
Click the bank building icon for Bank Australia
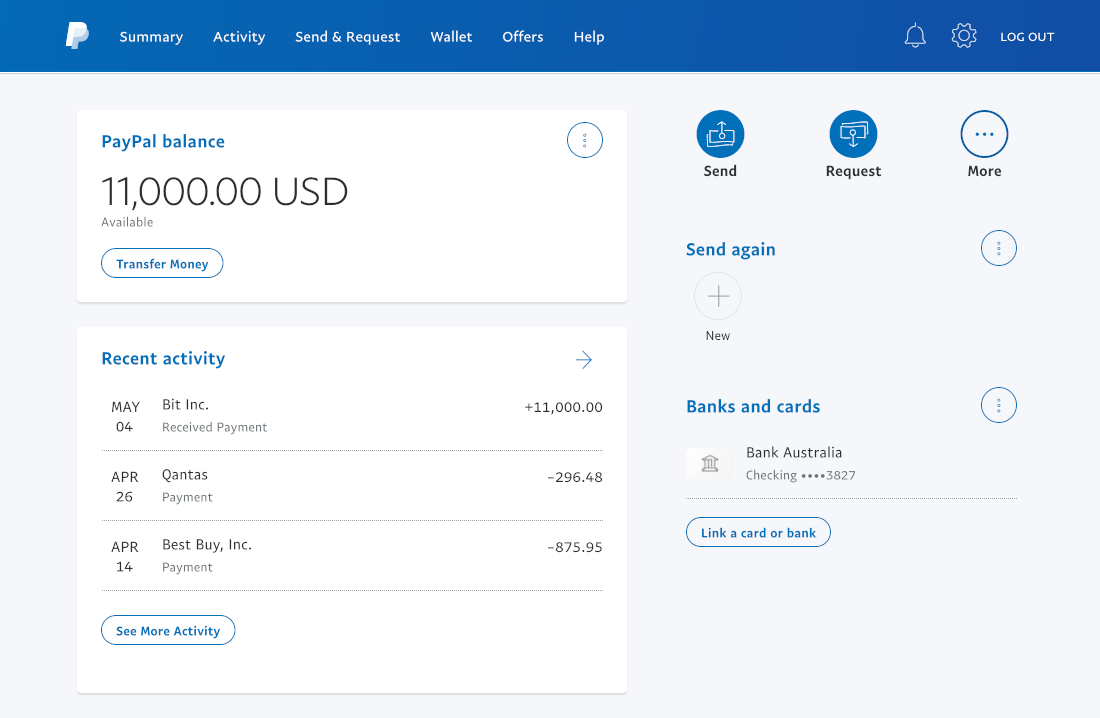pyautogui.click(x=710, y=463)
